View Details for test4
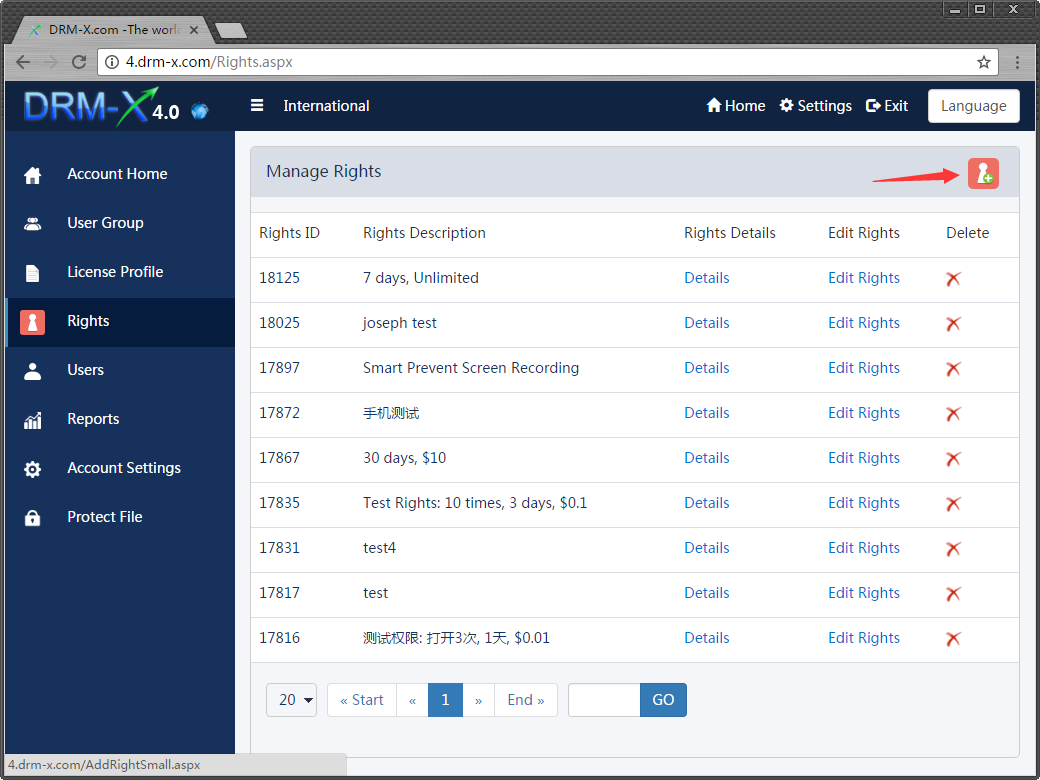The width and height of the screenshot is (1040, 780). point(706,549)
